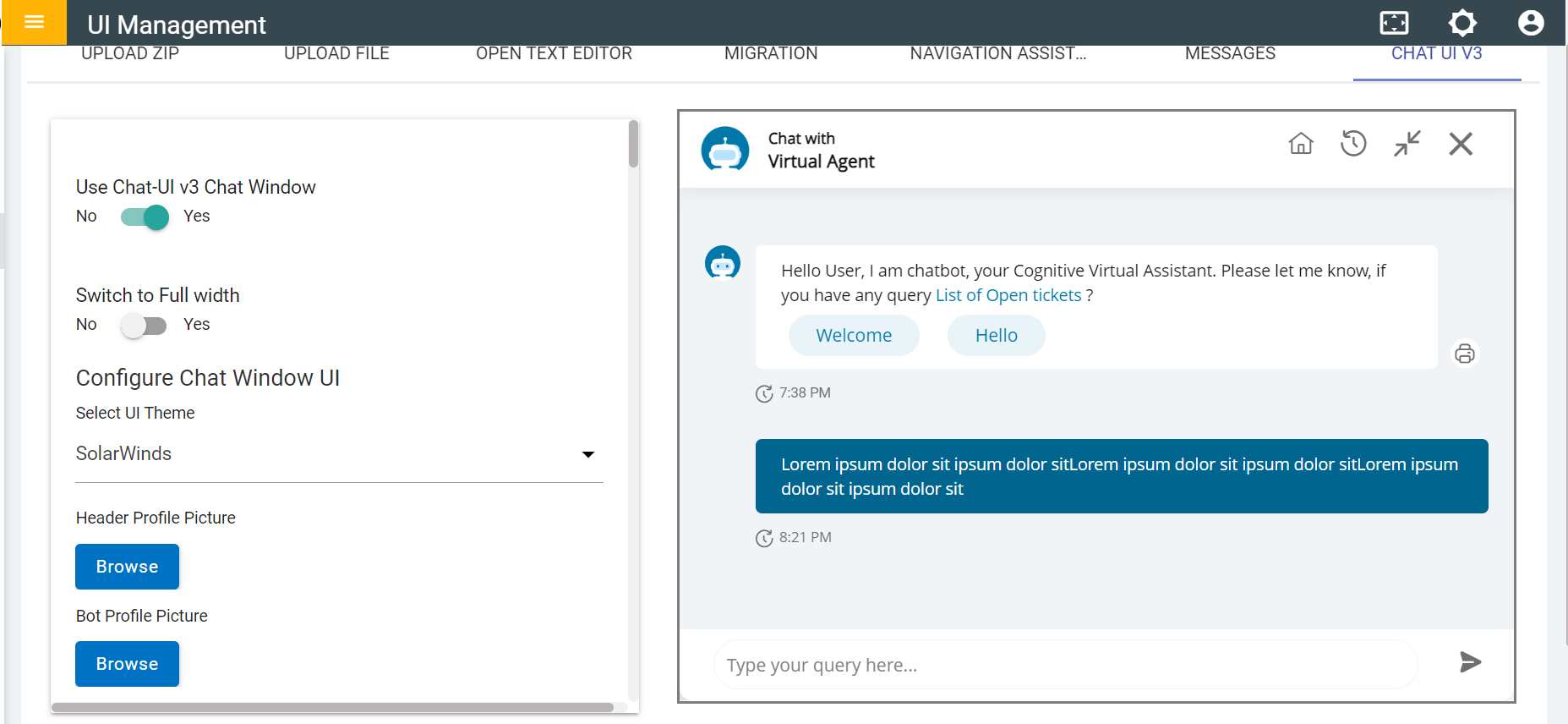
Task: Toggle Use Chat-UI v3 Chat Window switch
Action: (145, 217)
